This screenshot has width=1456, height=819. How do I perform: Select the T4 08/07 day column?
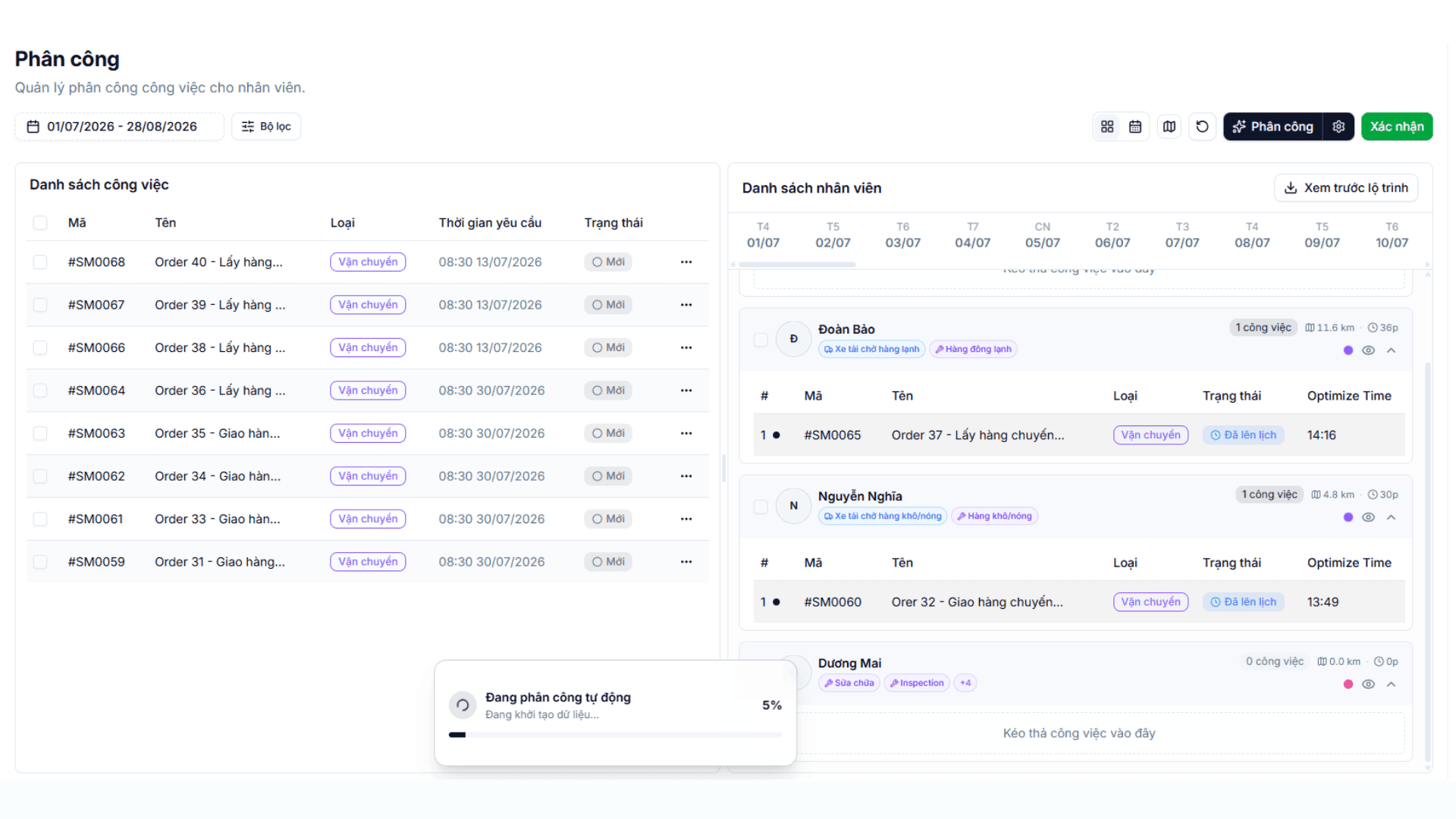point(1252,236)
